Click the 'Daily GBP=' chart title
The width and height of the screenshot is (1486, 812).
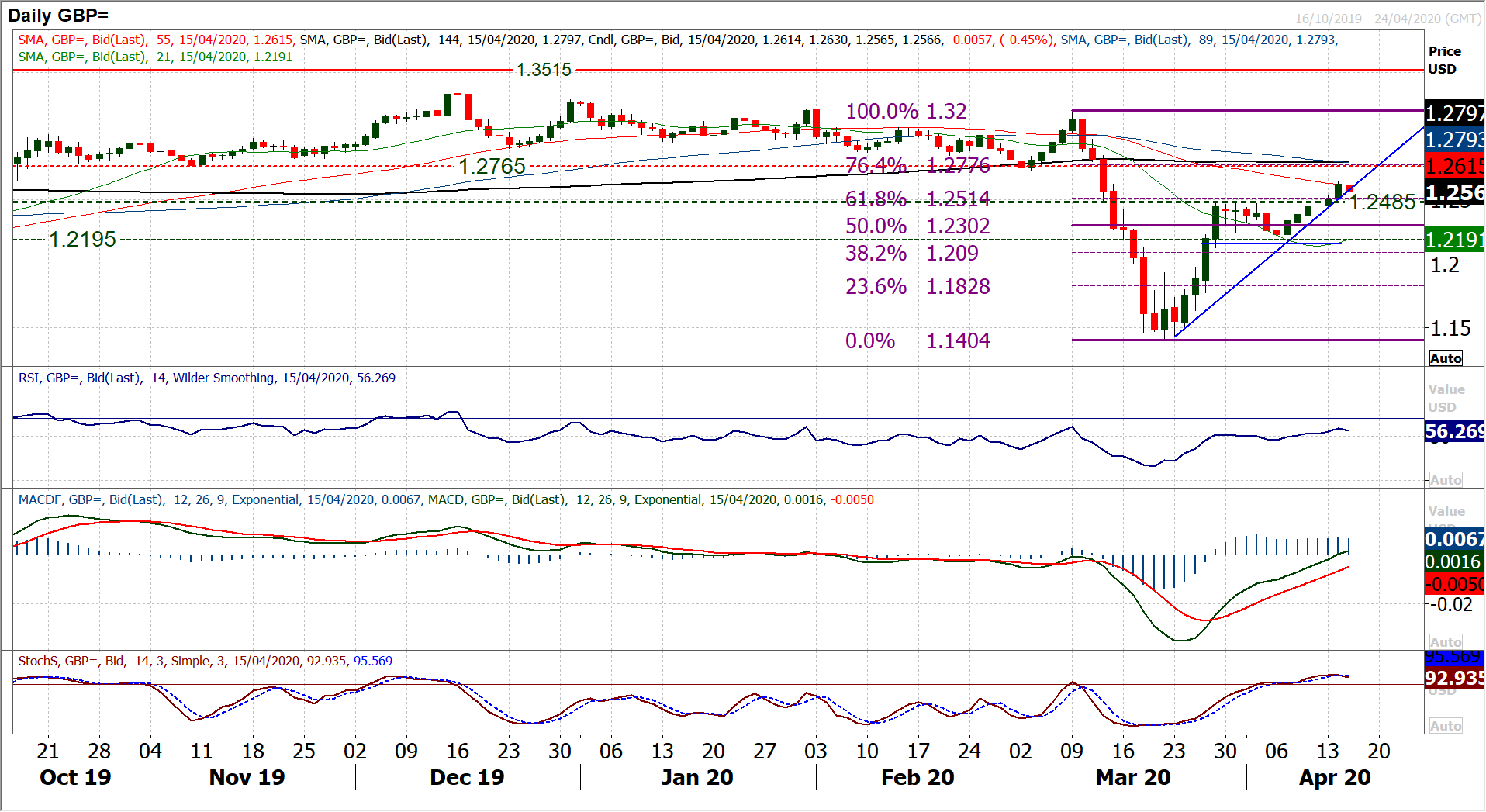pyautogui.click(x=58, y=15)
